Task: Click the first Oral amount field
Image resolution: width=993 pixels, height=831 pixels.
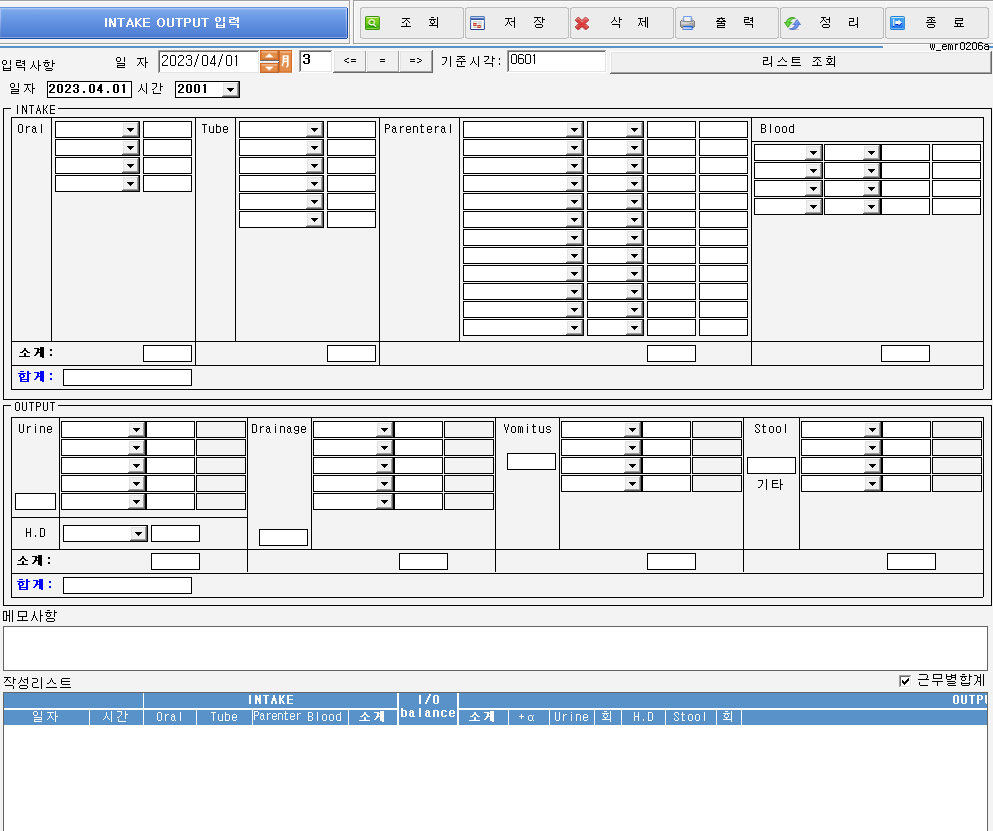Action: [x=167, y=130]
